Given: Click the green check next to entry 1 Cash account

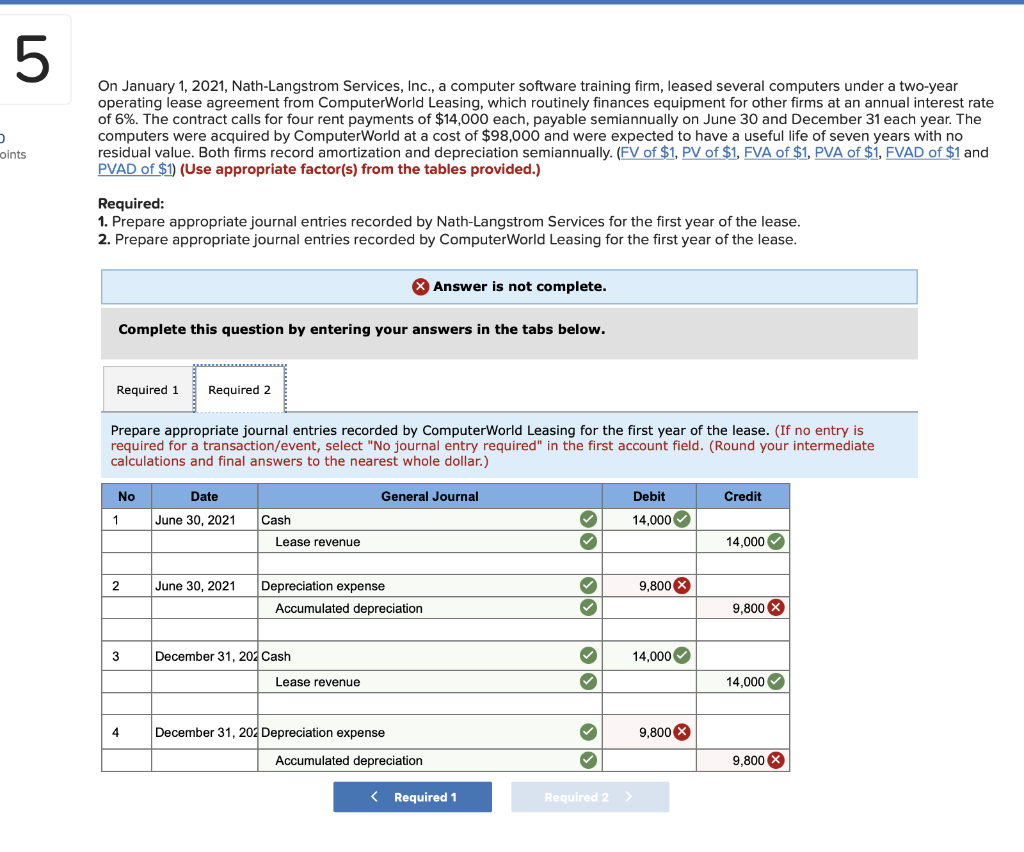Looking at the screenshot, I should [x=588, y=520].
